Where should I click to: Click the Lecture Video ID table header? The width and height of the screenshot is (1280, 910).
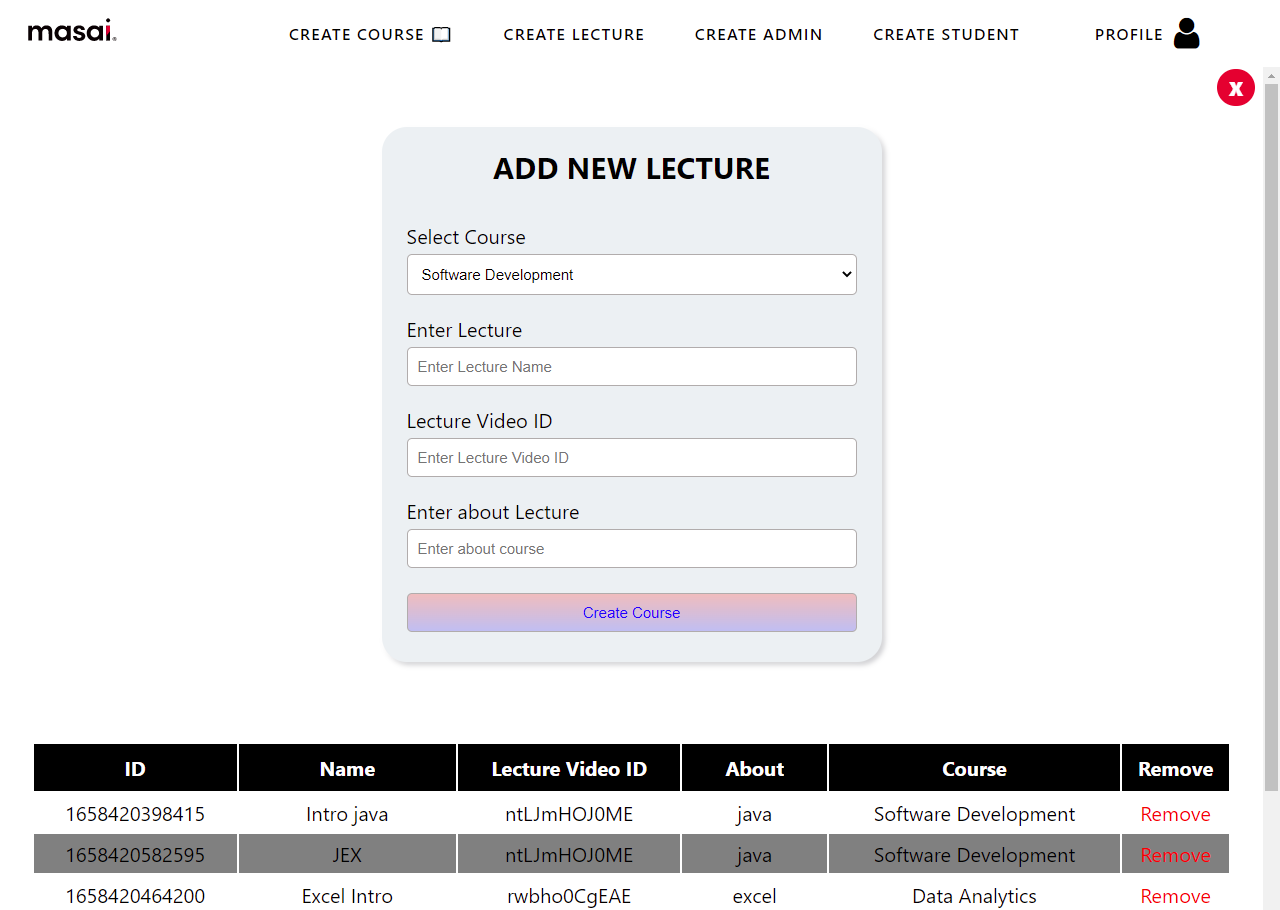(x=569, y=768)
